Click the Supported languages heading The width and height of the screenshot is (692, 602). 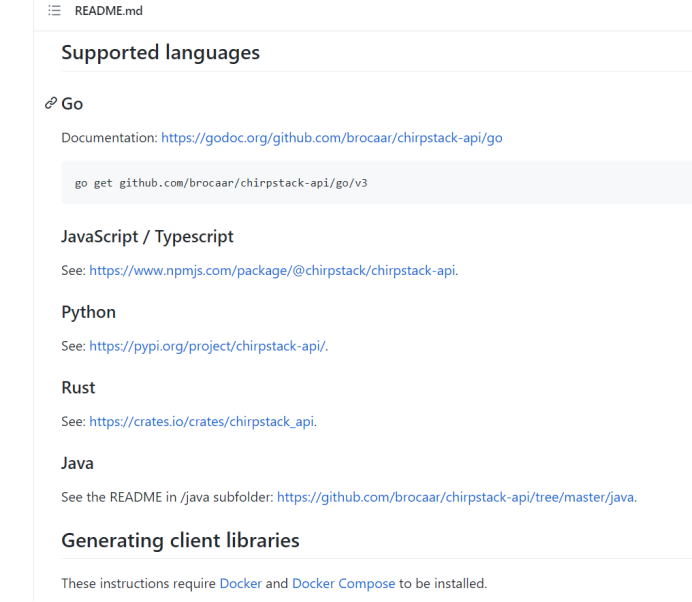pos(160,53)
